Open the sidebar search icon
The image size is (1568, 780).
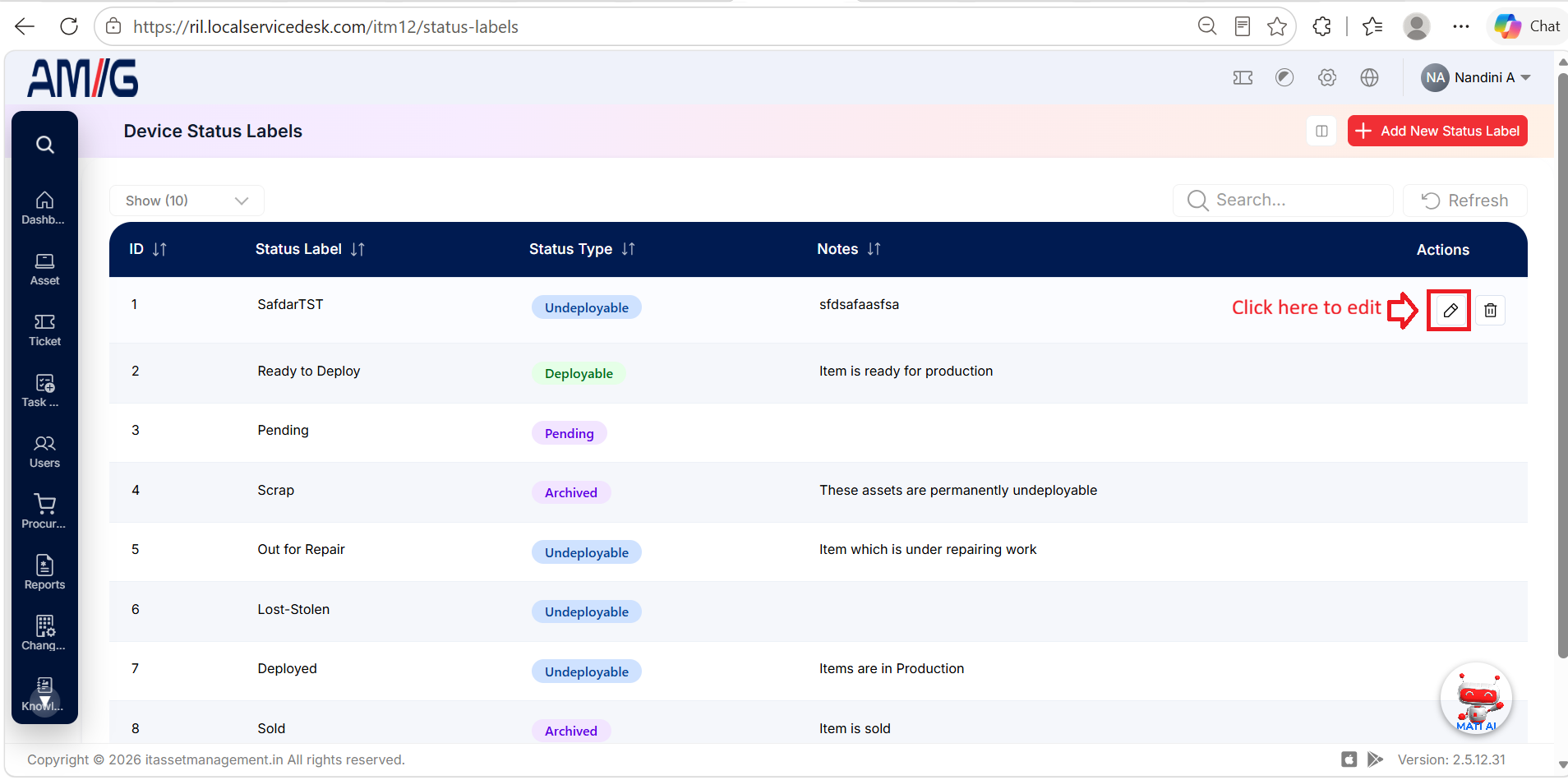[45, 145]
